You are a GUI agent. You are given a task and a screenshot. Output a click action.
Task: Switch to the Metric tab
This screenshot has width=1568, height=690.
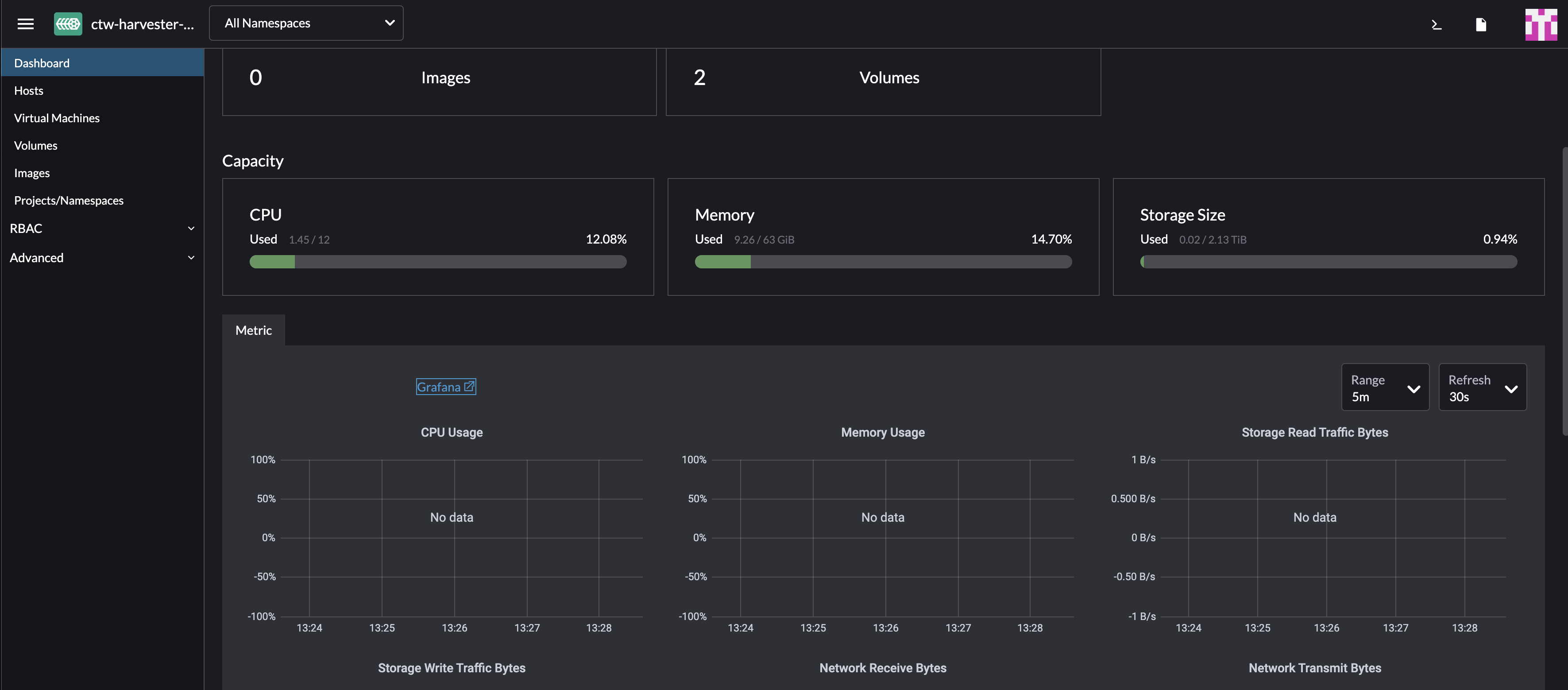click(x=253, y=329)
